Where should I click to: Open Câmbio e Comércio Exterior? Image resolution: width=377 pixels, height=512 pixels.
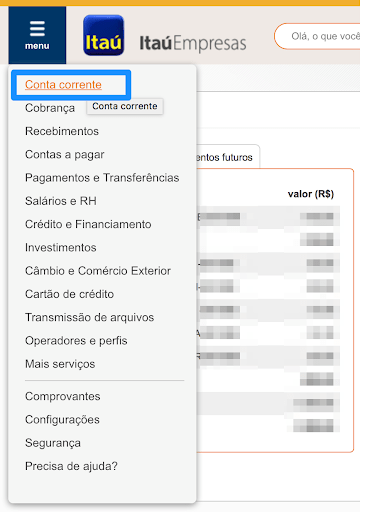[x=98, y=271]
